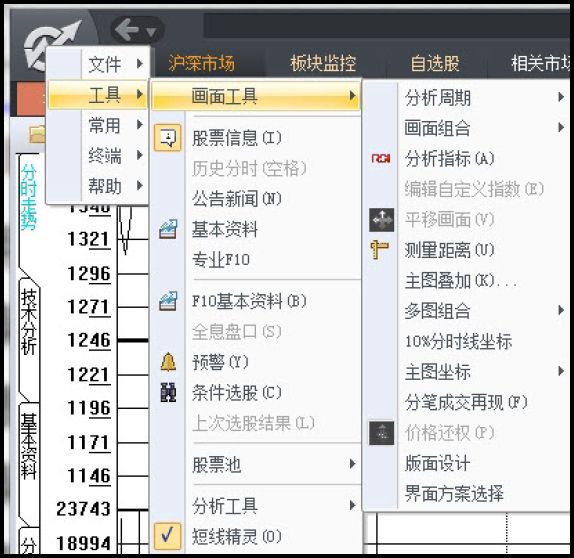The height and width of the screenshot is (558, 574).
Task: Select 测量距离(U) menu entry
Action: point(466,250)
